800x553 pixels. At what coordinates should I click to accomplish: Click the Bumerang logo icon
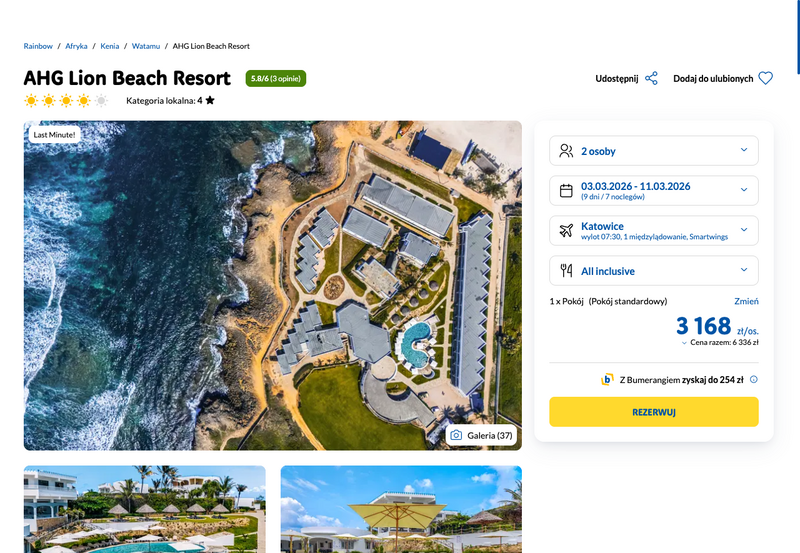click(607, 380)
